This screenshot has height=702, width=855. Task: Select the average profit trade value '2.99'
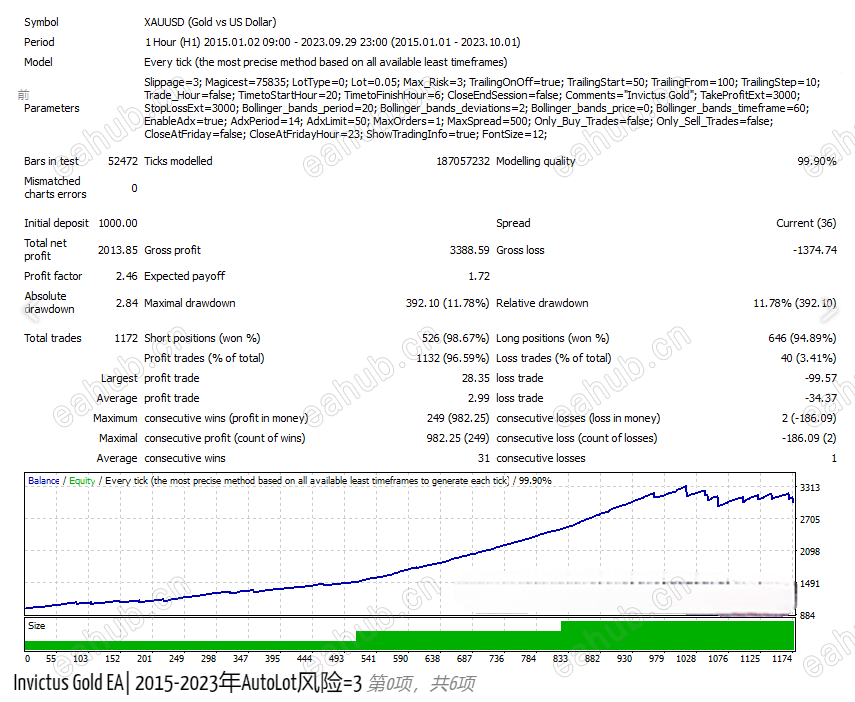pyautogui.click(x=478, y=398)
